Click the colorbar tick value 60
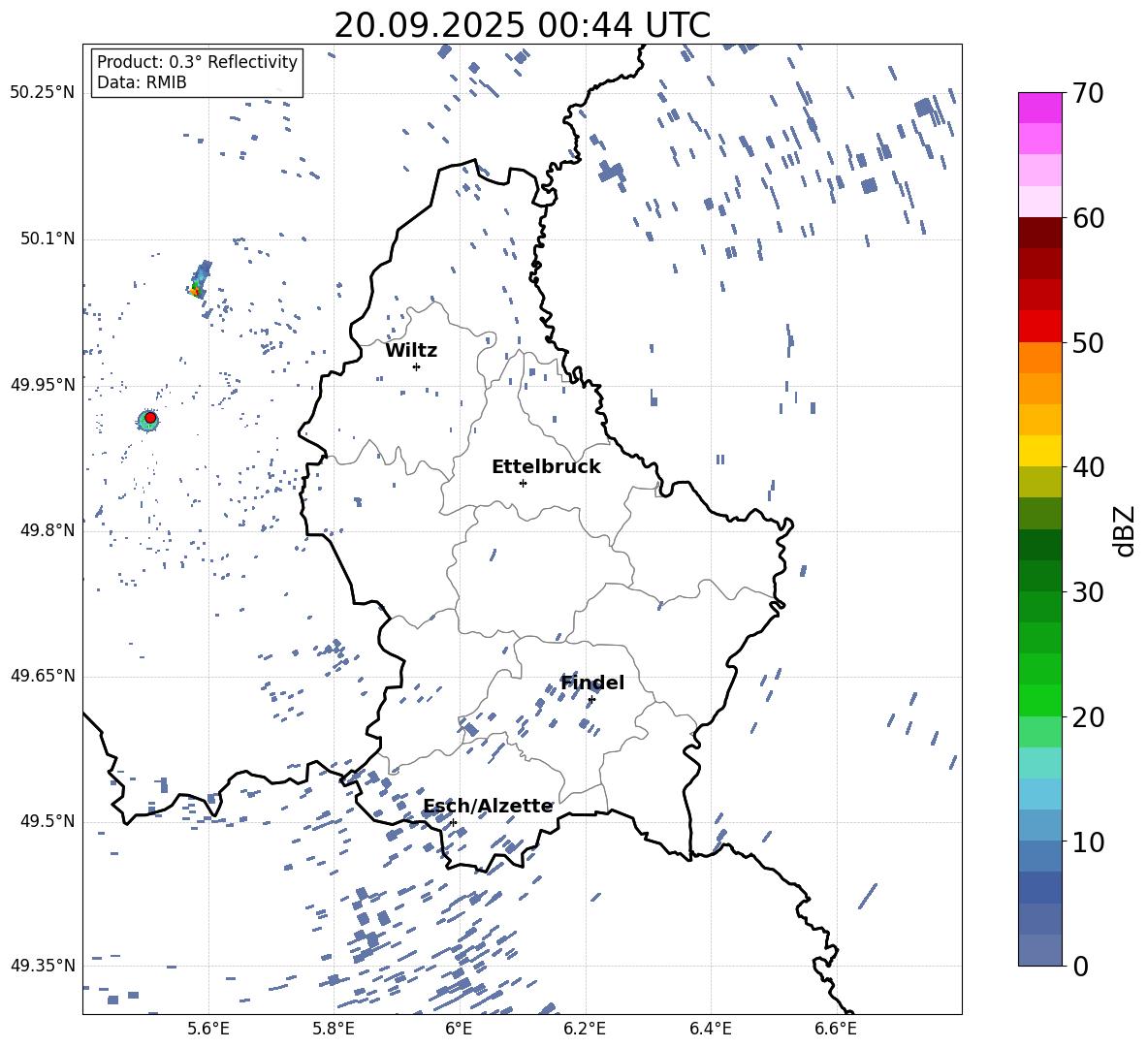1148x1048 pixels. pyautogui.click(x=1088, y=218)
